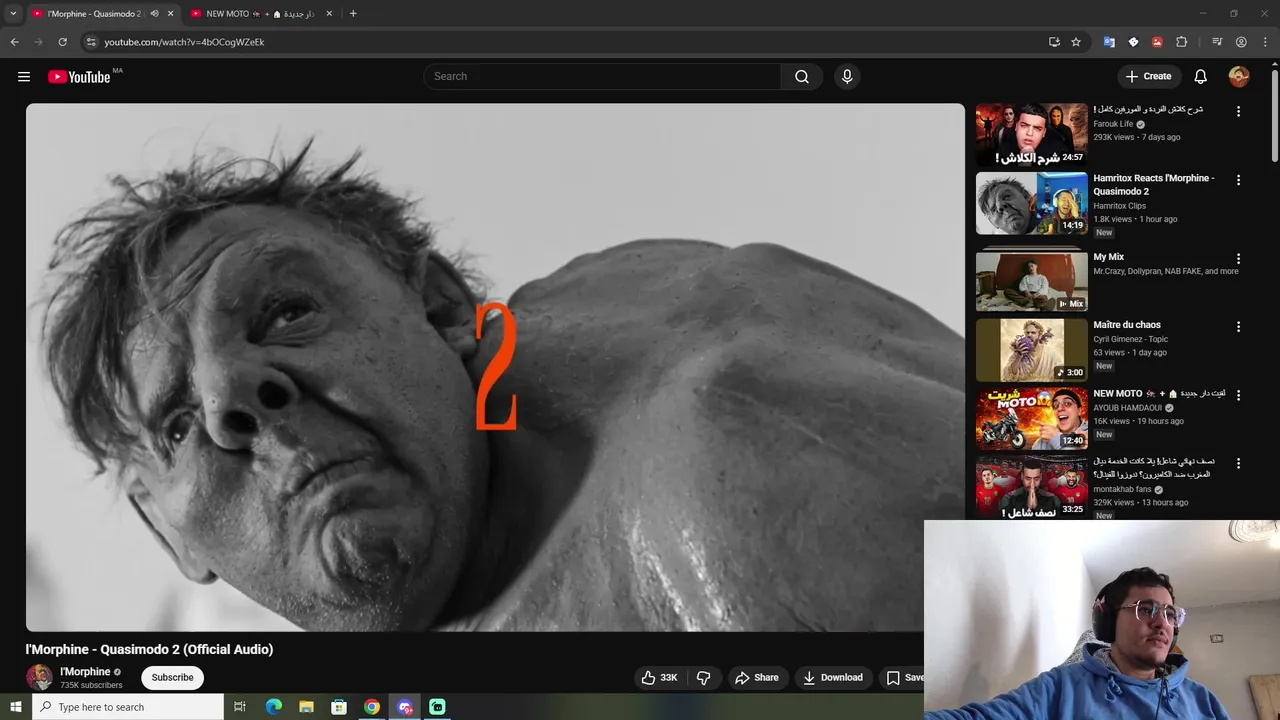This screenshot has height=720, width=1280.
Task: Open the Chrome profile icon
Action: pyautogui.click(x=1241, y=42)
